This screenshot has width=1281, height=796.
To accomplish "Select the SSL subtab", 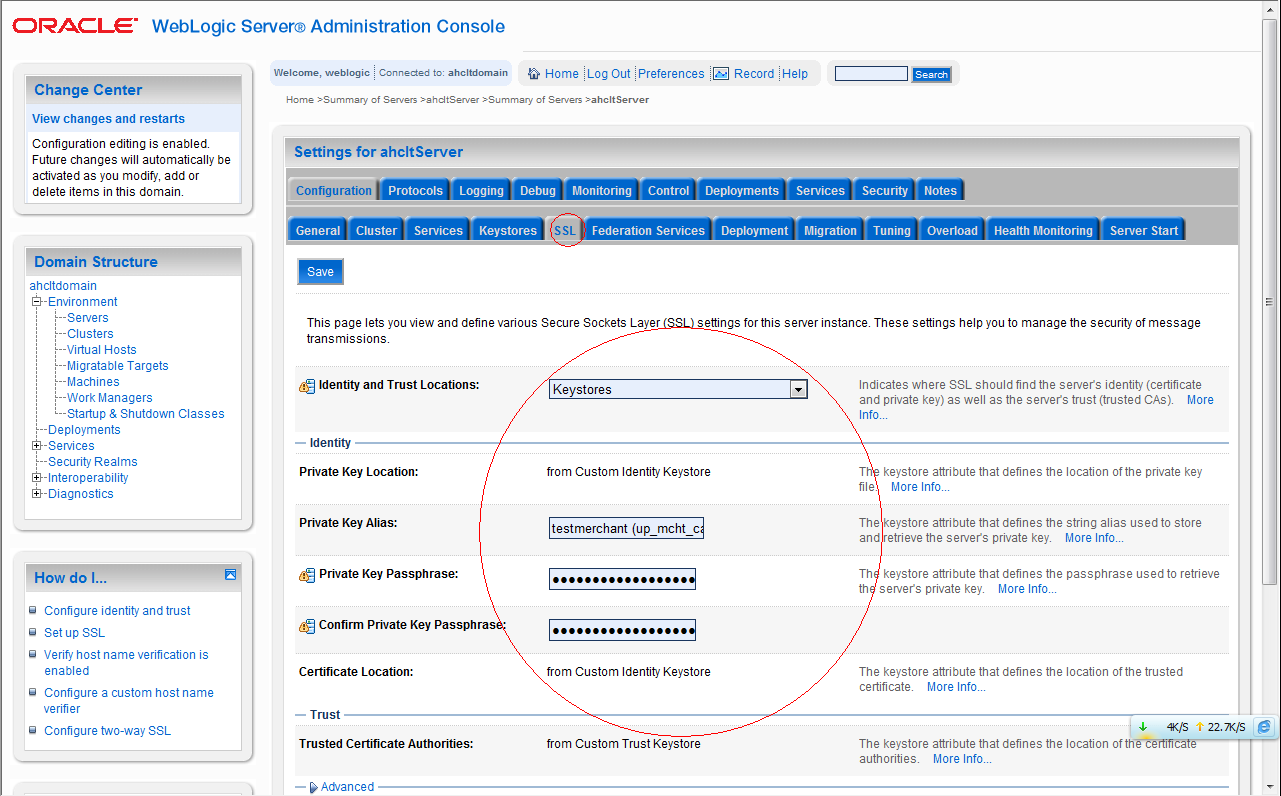I will pos(565,231).
